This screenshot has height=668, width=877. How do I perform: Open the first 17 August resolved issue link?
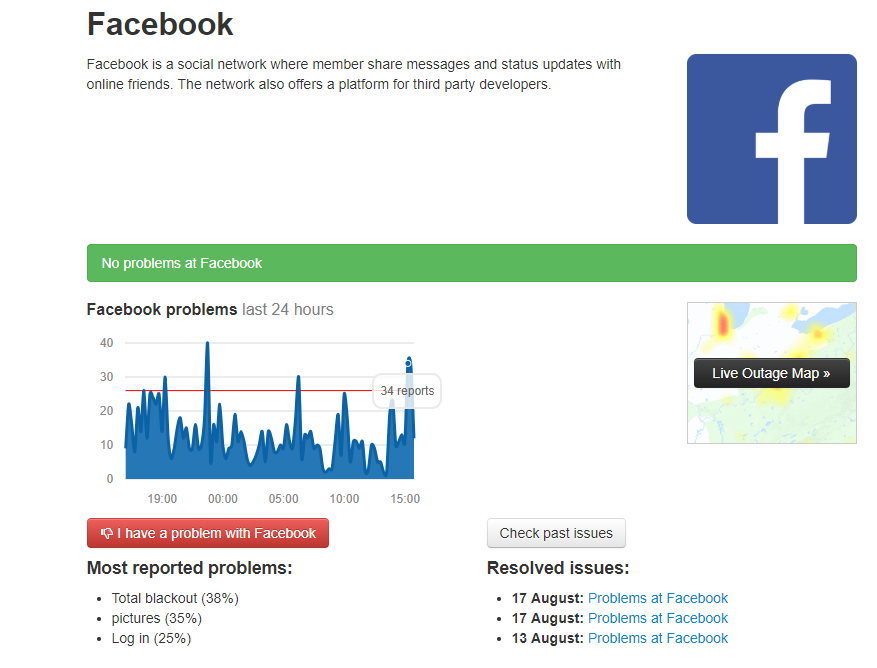coord(657,598)
